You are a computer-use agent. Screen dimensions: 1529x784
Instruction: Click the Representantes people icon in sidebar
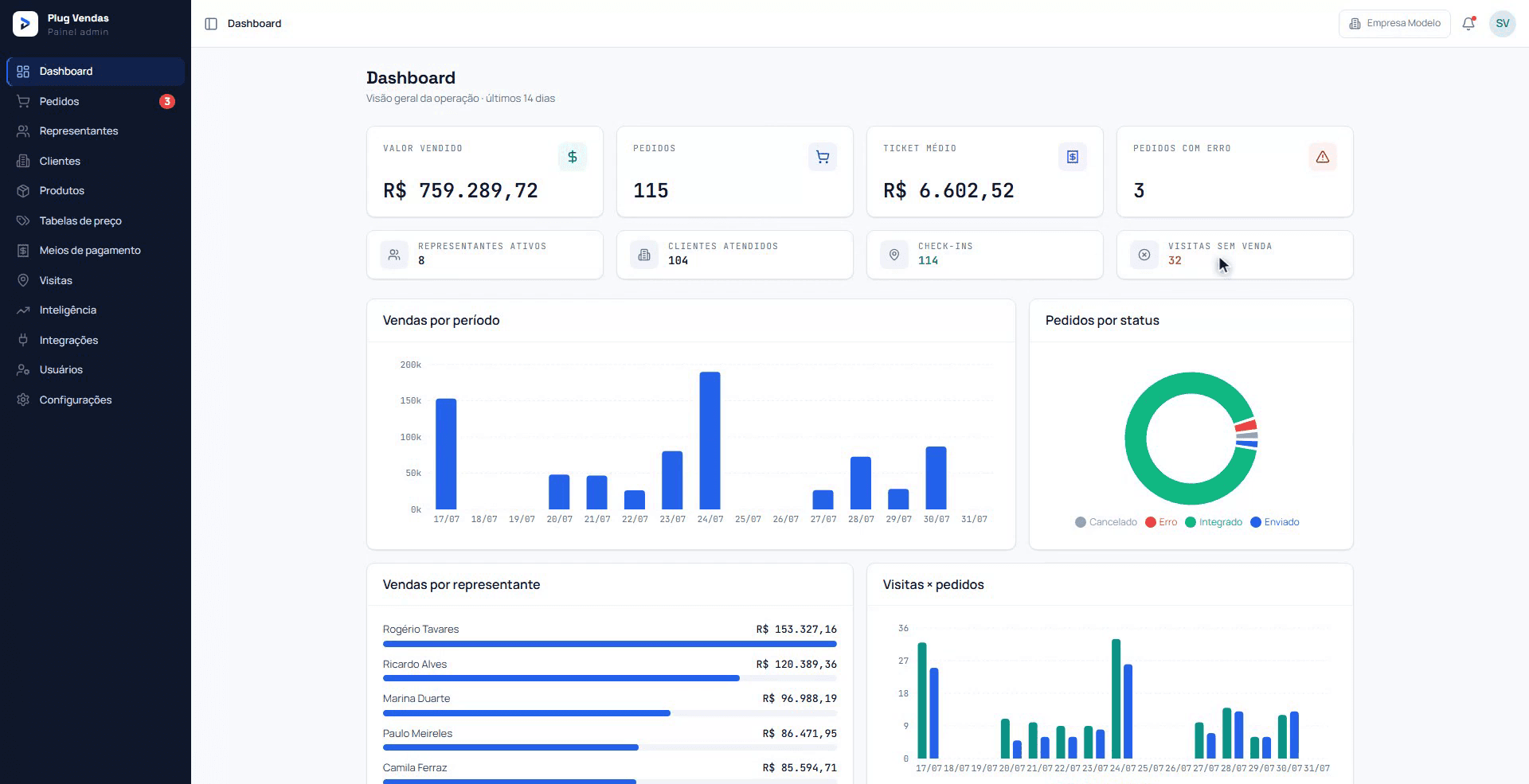click(x=23, y=131)
